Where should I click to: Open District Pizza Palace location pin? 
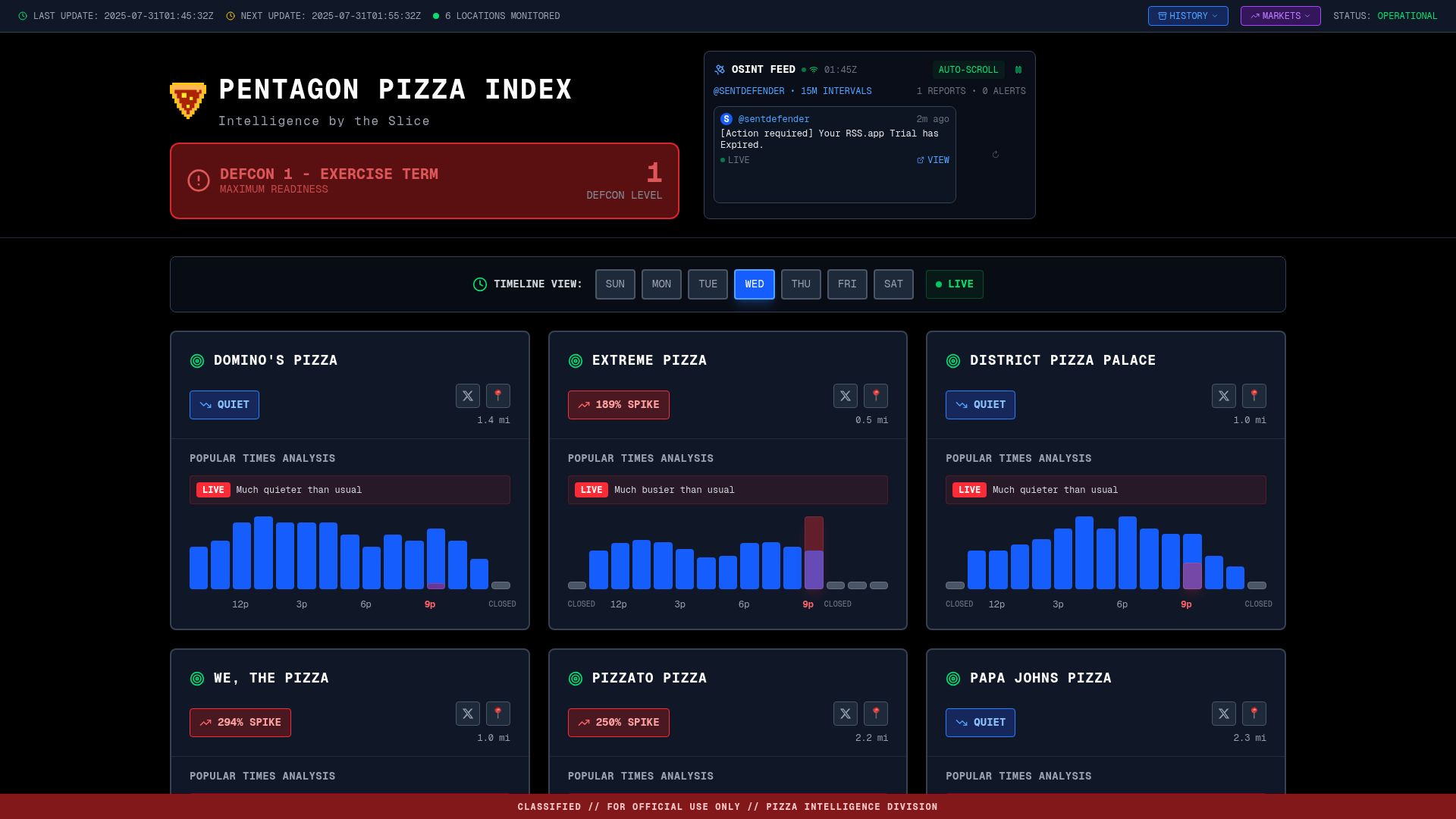[1254, 396]
